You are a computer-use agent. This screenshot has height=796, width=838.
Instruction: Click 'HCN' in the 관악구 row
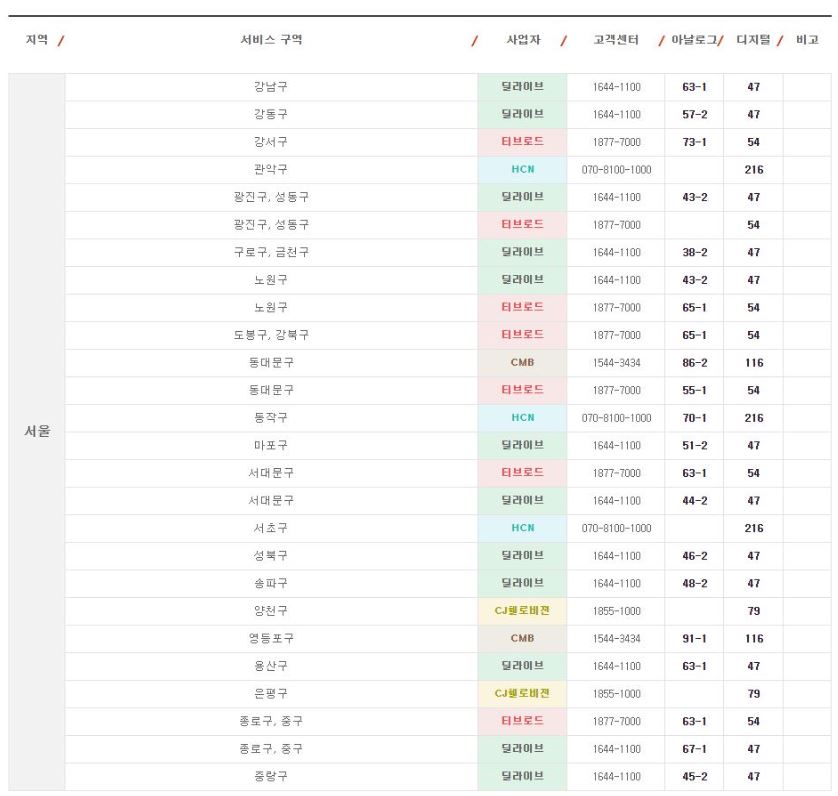[523, 169]
